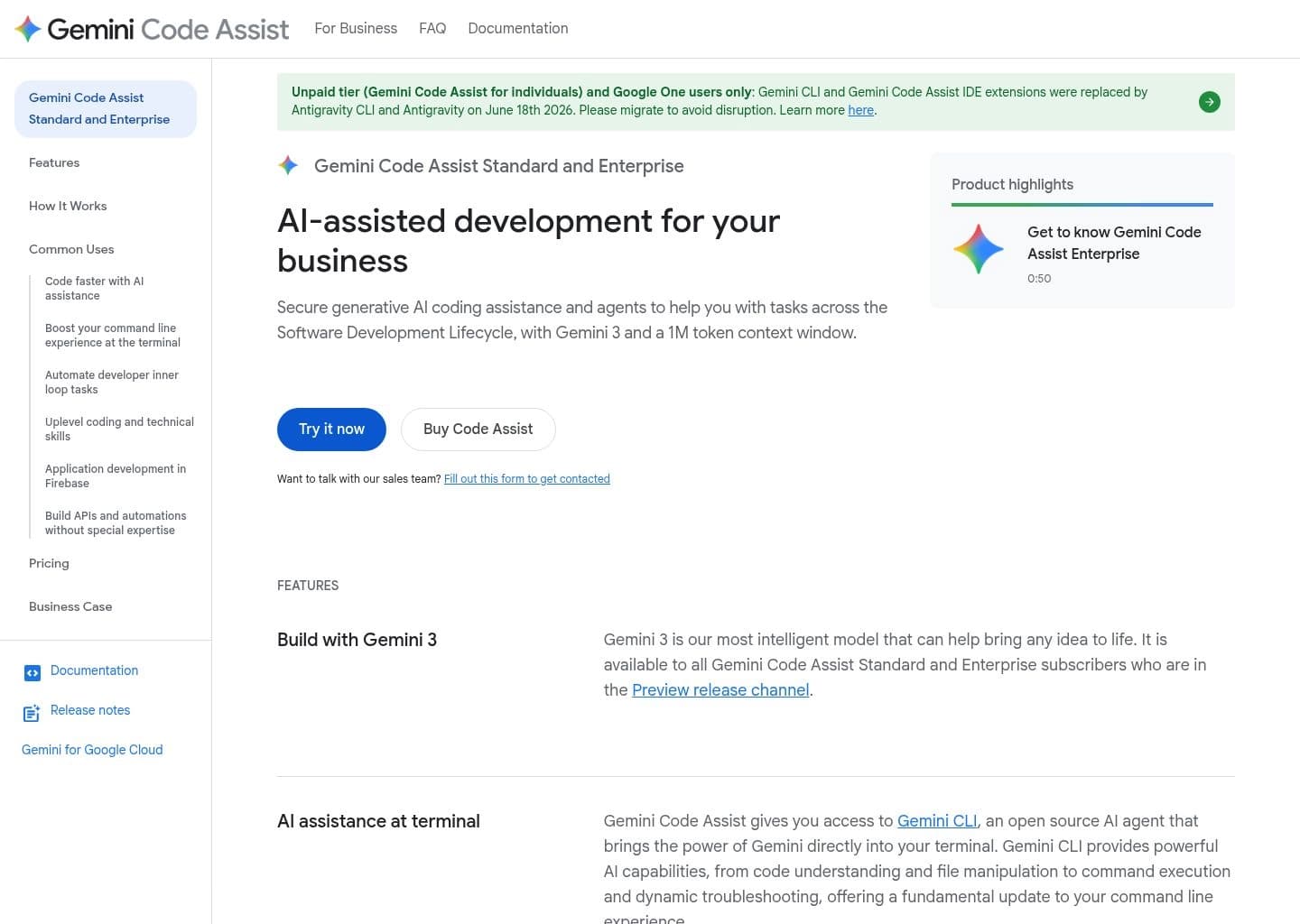Open Fill out this form to get contacted
Screen dimensions: 1300x924
pos(527,479)
